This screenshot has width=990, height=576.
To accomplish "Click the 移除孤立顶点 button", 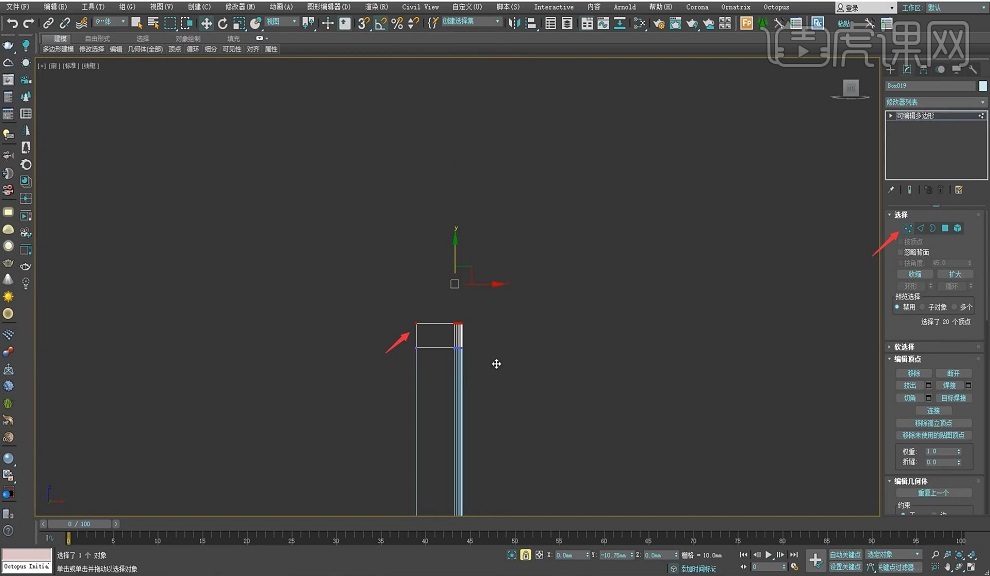I will point(934,423).
